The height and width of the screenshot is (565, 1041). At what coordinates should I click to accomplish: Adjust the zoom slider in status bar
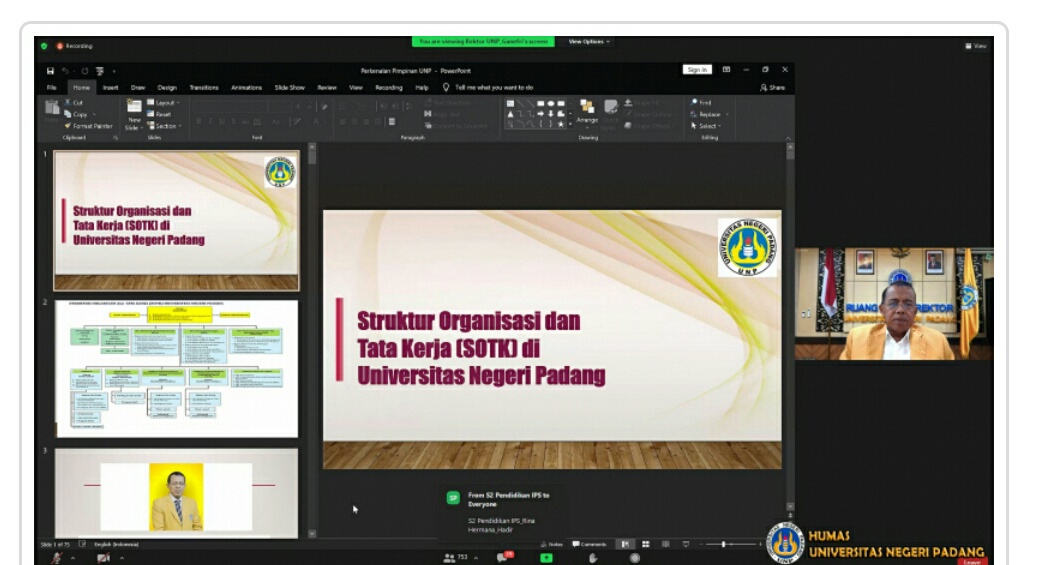pyautogui.click(x=724, y=544)
